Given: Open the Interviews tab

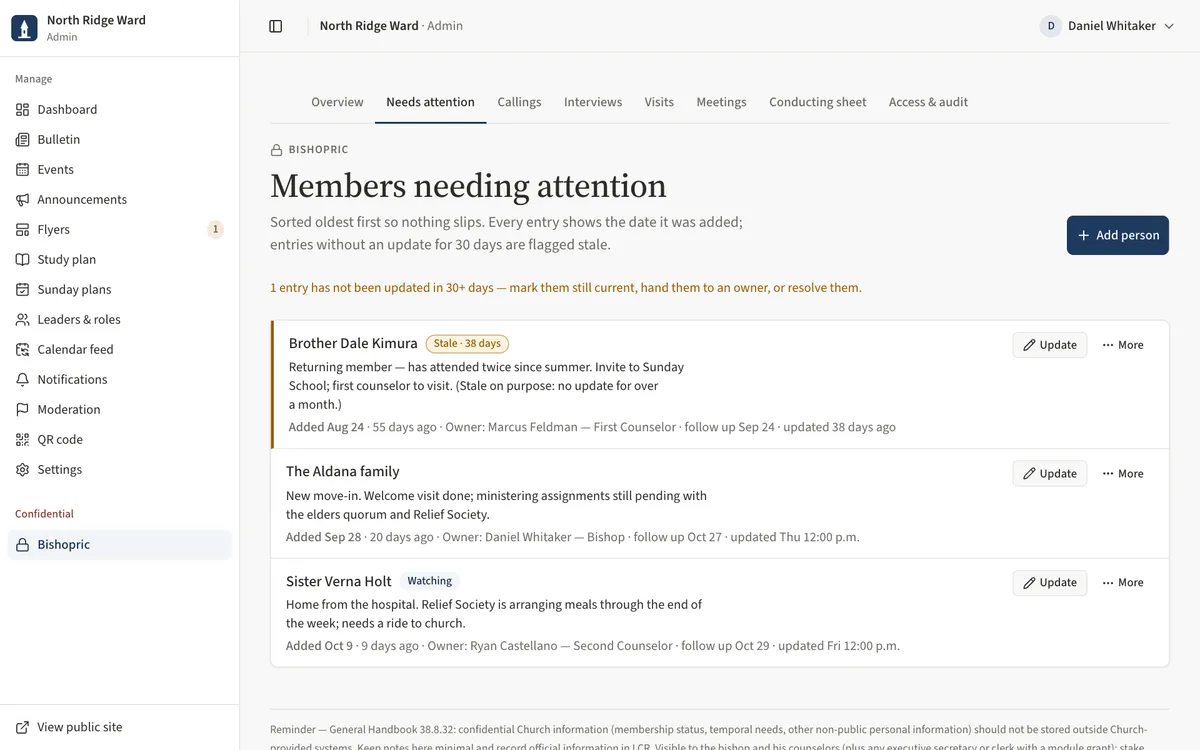Looking at the screenshot, I should click(x=593, y=102).
